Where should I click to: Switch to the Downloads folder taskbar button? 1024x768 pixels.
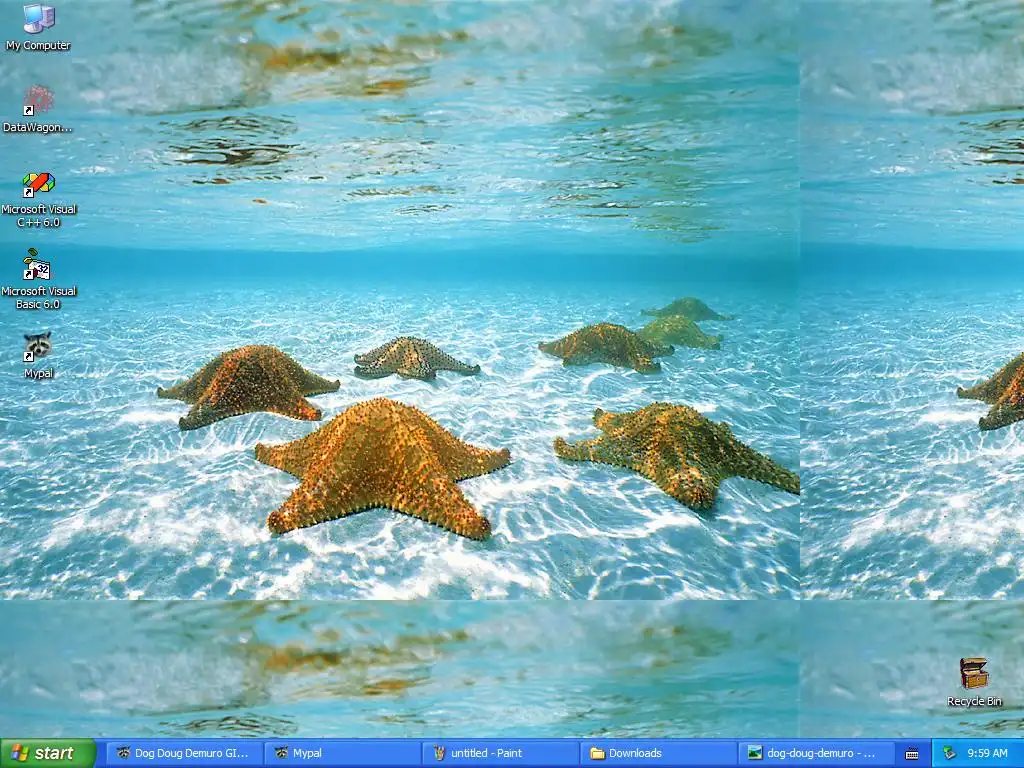(658, 753)
